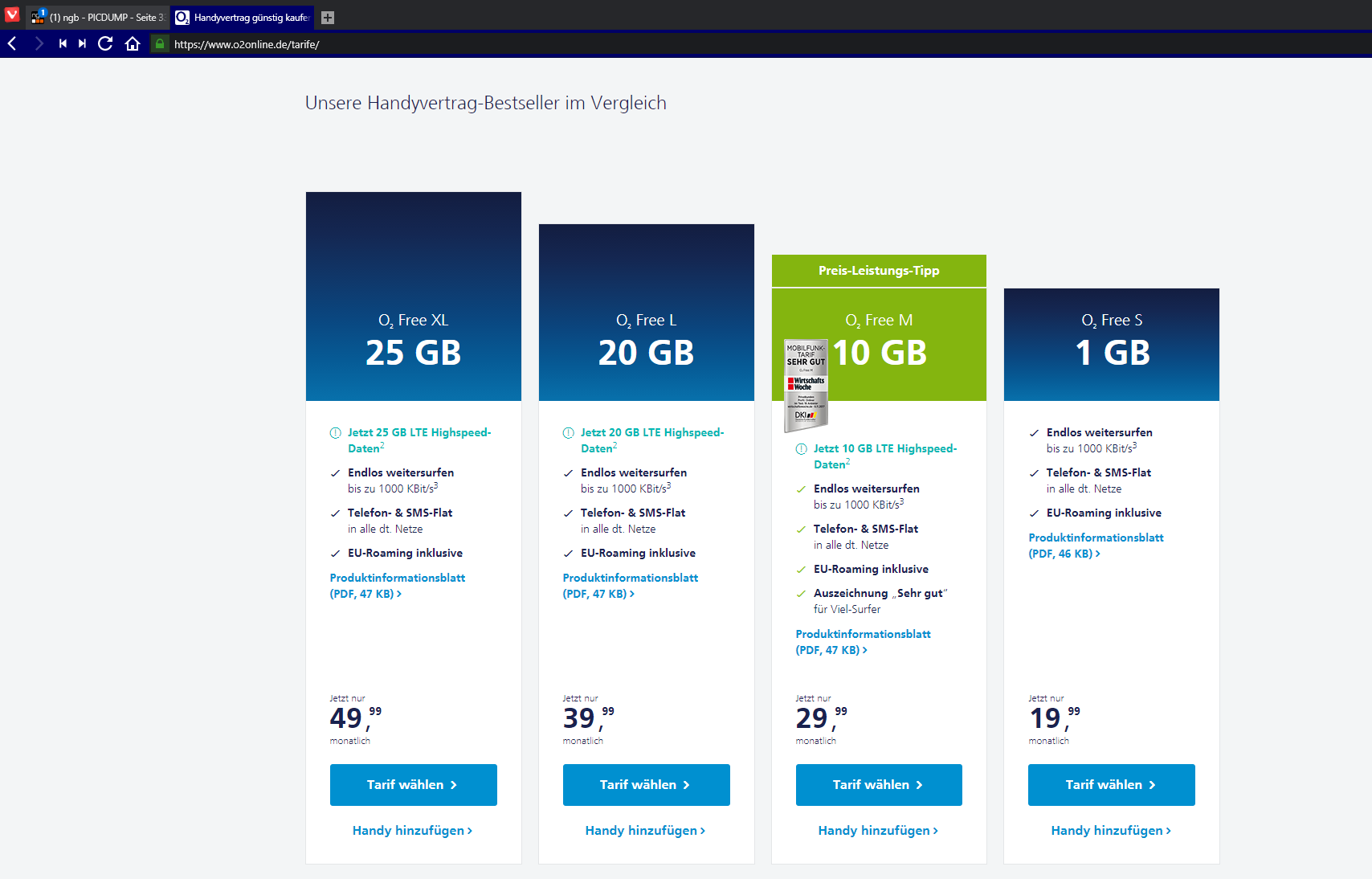Click info icon beside 10 GB LTE offer

pyautogui.click(x=802, y=449)
